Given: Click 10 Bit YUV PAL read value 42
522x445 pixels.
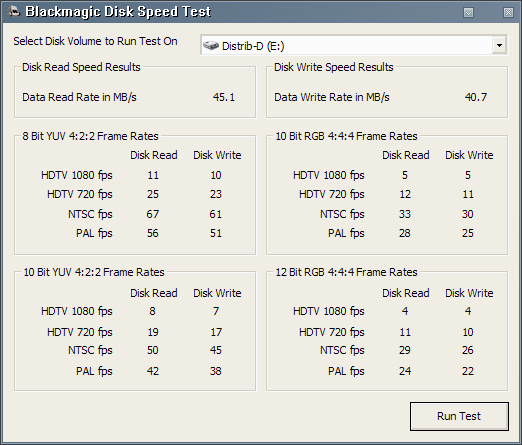Looking at the screenshot, I should point(153,371).
